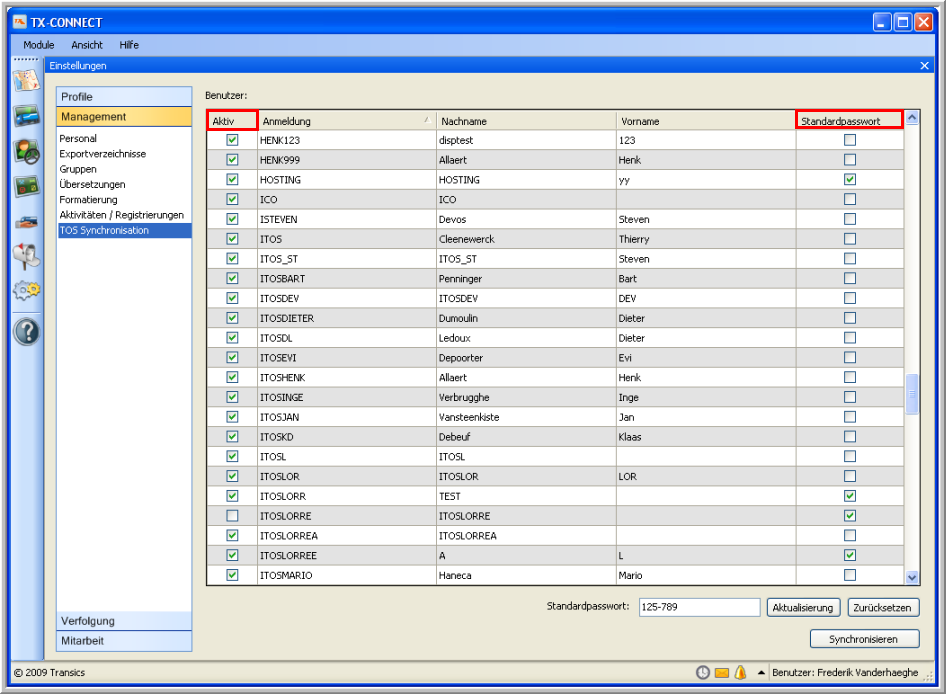Sort by Standardpasswort column header
The image size is (946, 694).
pyautogui.click(x=849, y=121)
